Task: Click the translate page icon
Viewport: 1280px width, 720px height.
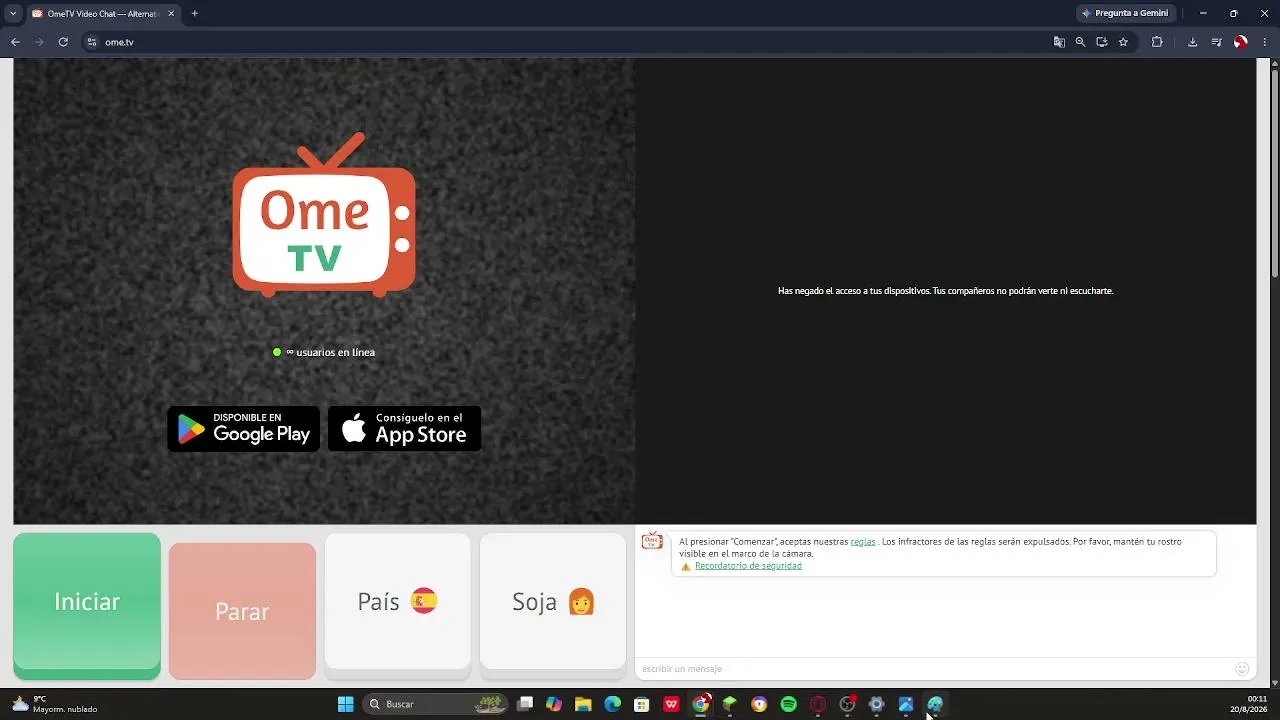Action: click(1059, 42)
